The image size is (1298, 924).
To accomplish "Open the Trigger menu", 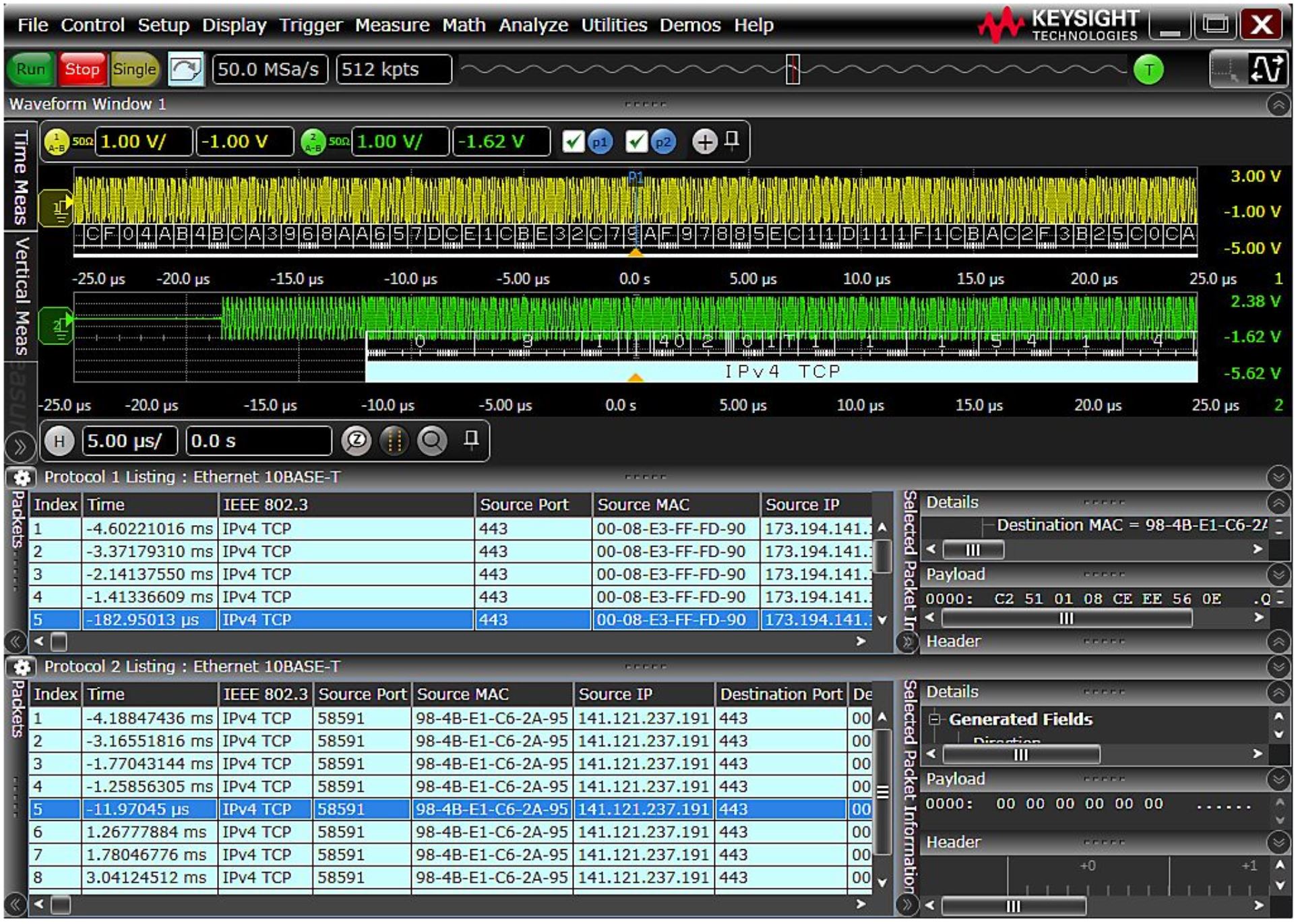I will pyautogui.click(x=311, y=26).
